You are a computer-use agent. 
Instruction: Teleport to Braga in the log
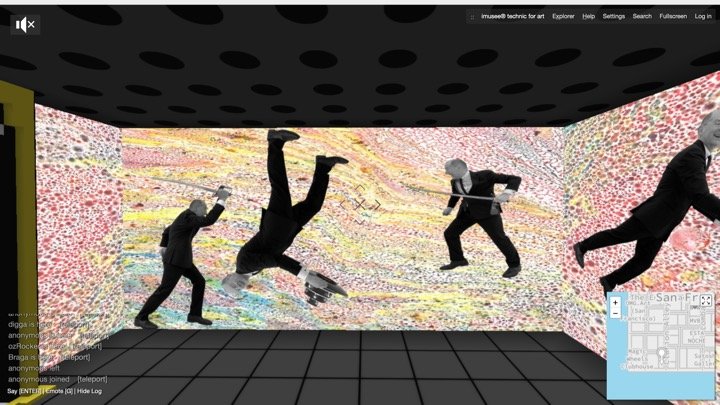(75, 357)
